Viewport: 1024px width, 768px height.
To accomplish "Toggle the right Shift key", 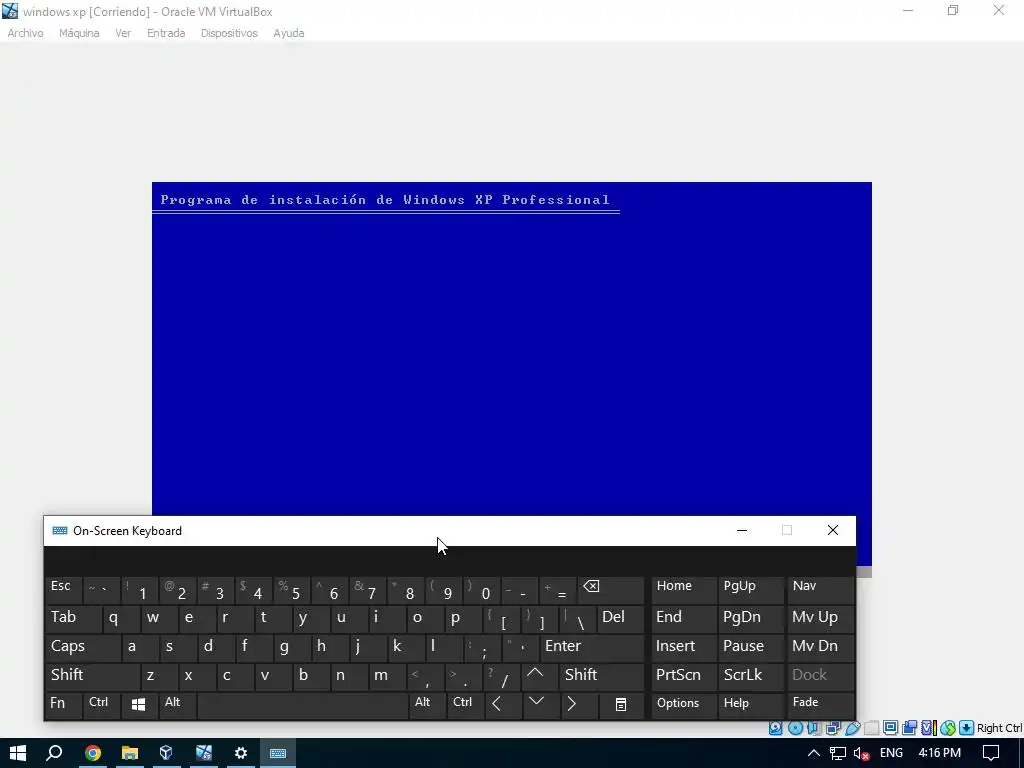I will (x=601, y=676).
